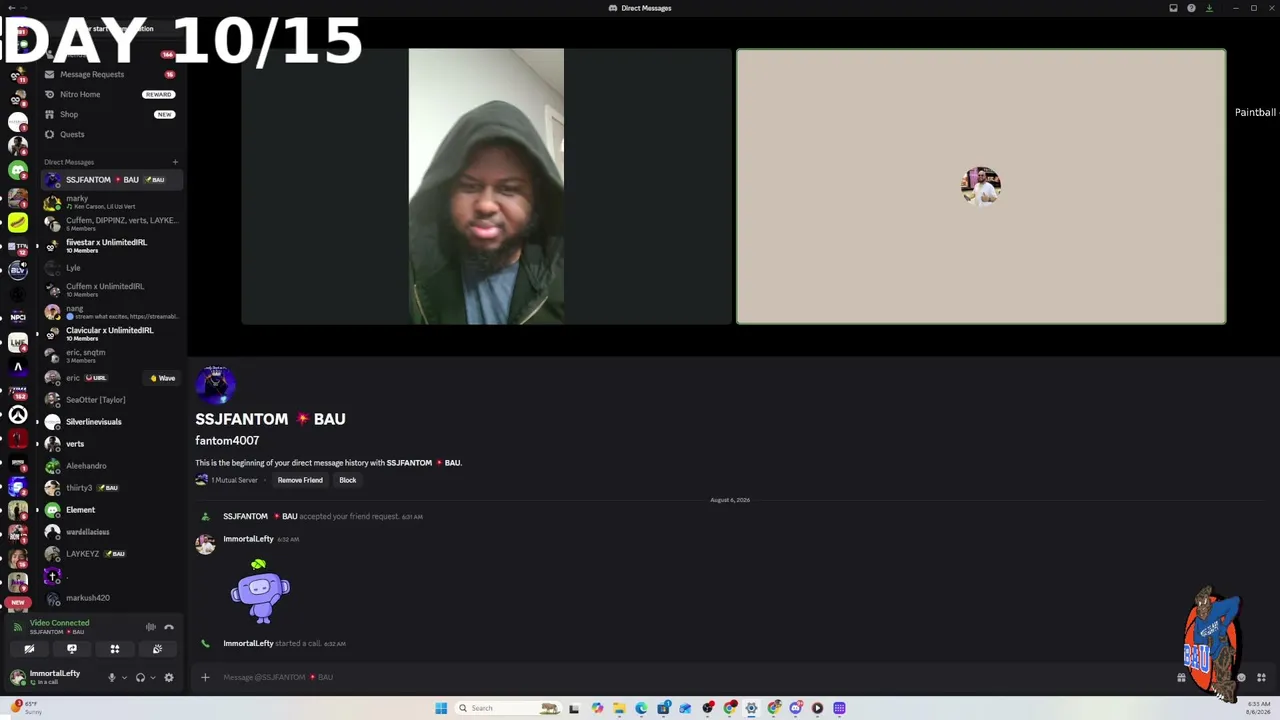Click the Block button

click(x=347, y=480)
